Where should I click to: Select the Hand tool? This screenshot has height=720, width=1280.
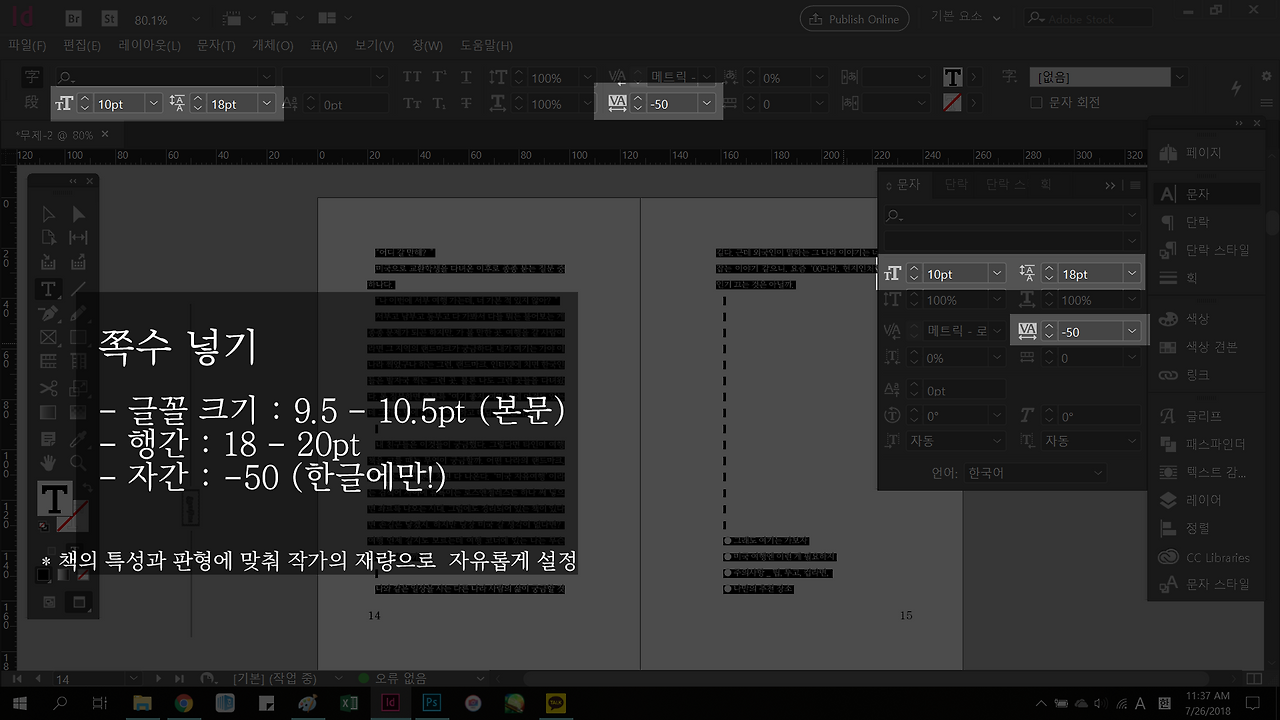pyautogui.click(x=48, y=463)
